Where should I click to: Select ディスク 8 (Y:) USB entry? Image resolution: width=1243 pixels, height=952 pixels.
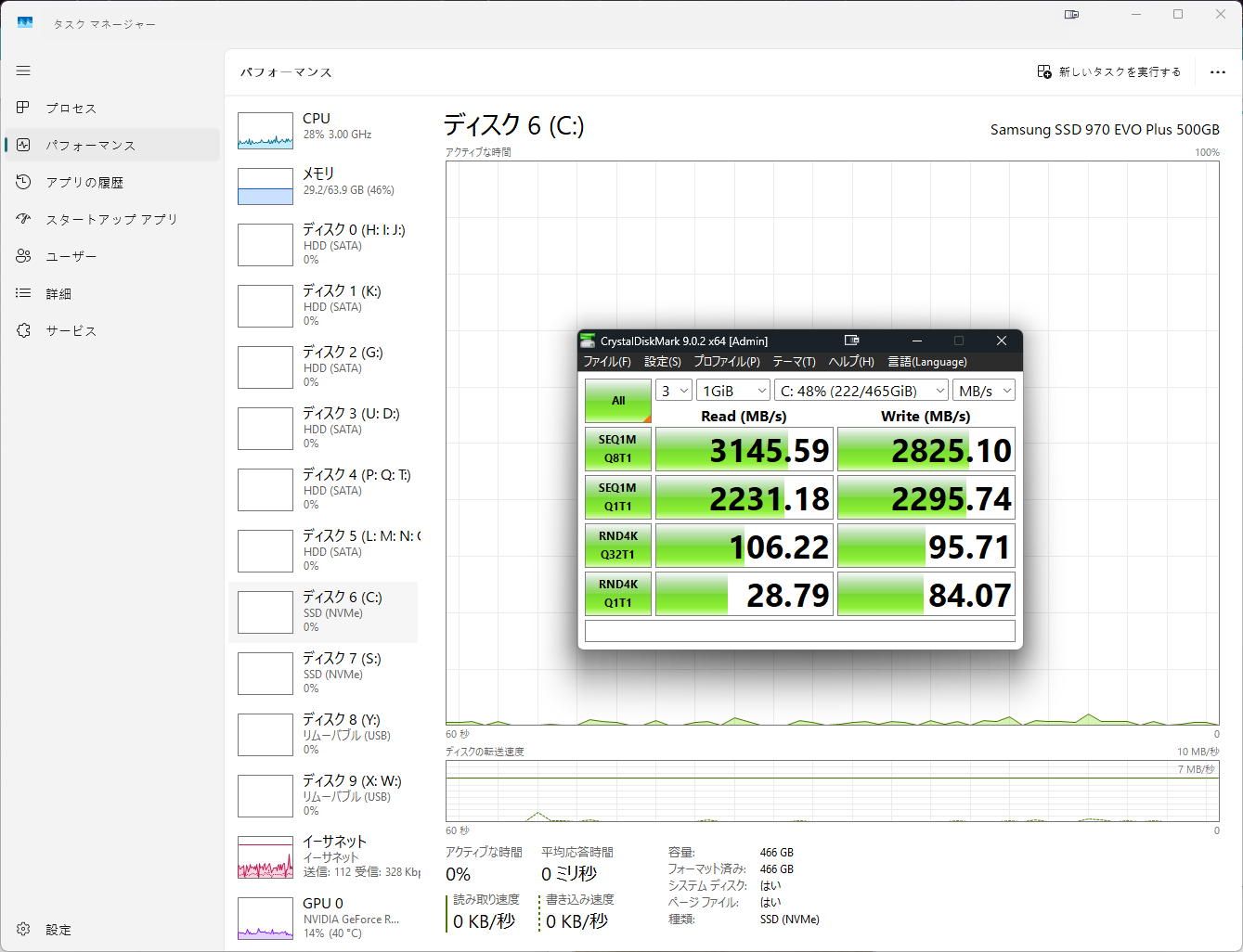point(323,734)
